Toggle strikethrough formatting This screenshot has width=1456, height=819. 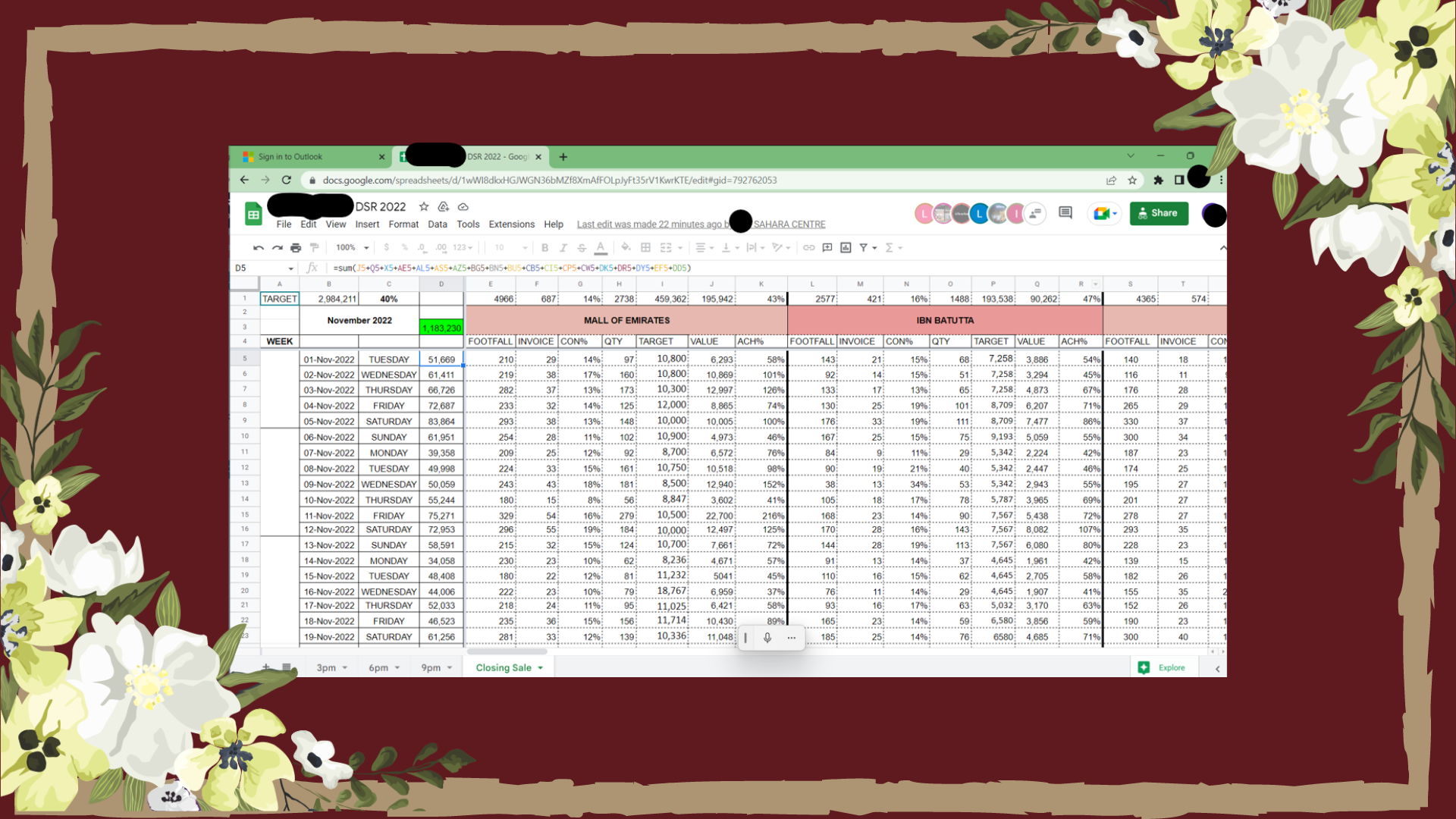pos(582,248)
